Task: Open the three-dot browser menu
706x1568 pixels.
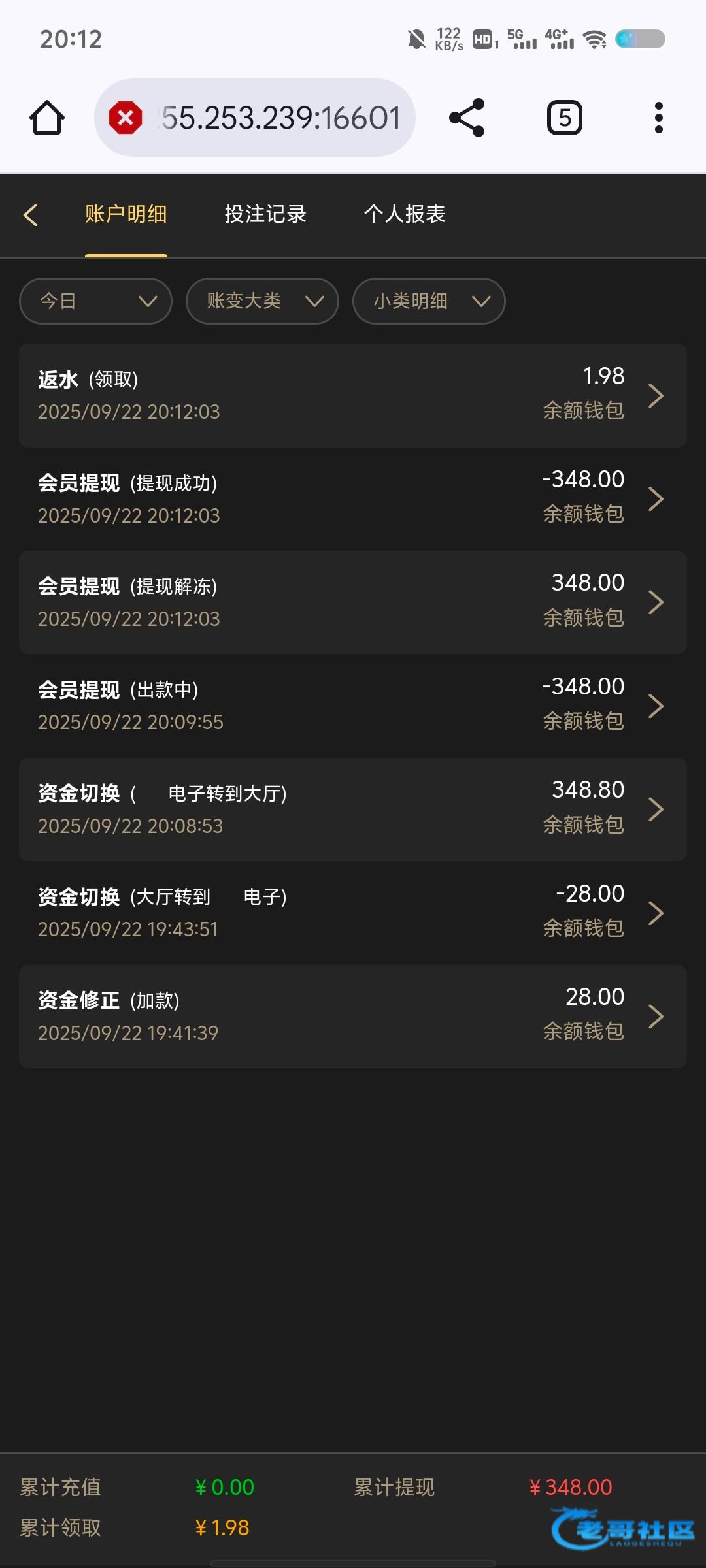Action: coord(658,118)
